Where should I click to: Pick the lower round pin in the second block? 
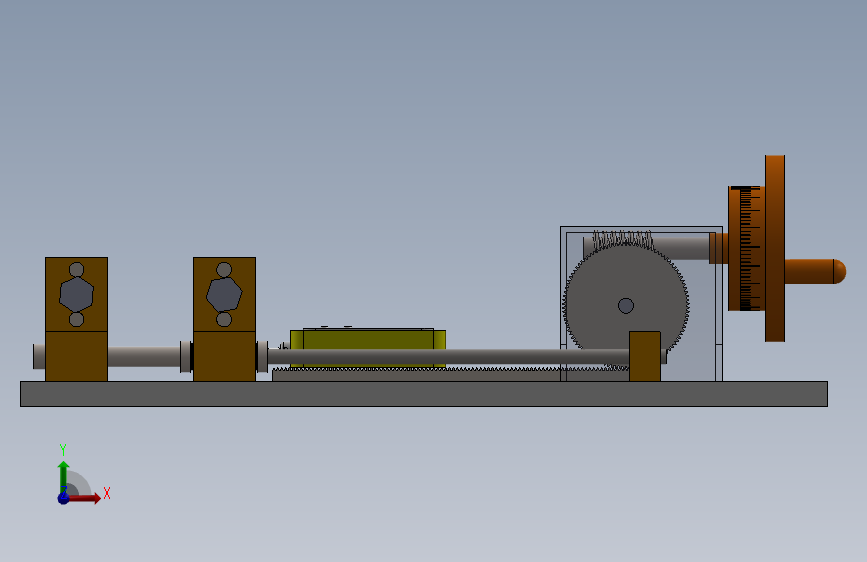224,319
